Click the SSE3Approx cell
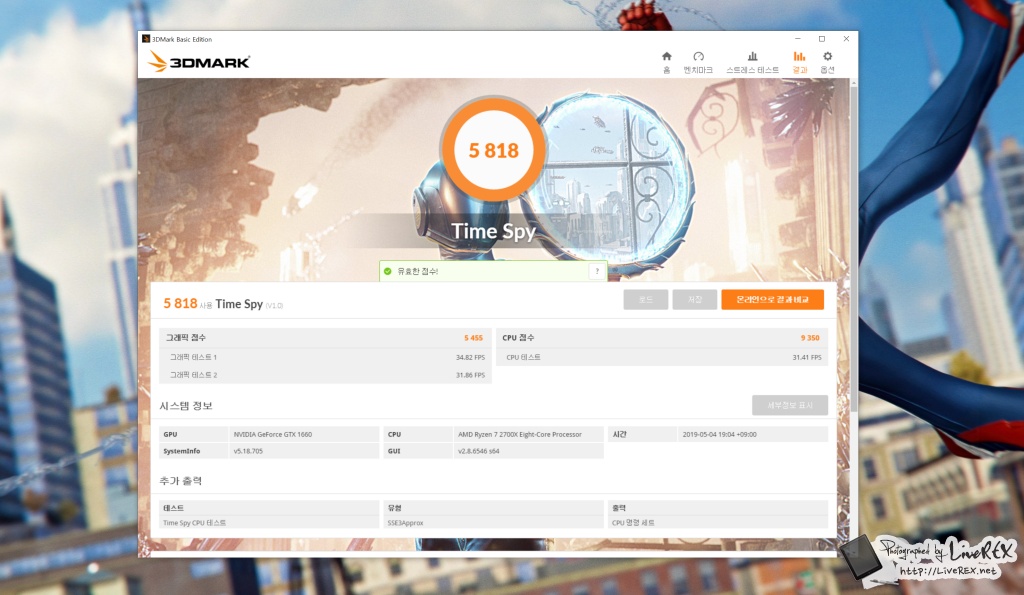The image size is (1024, 595). click(494, 523)
